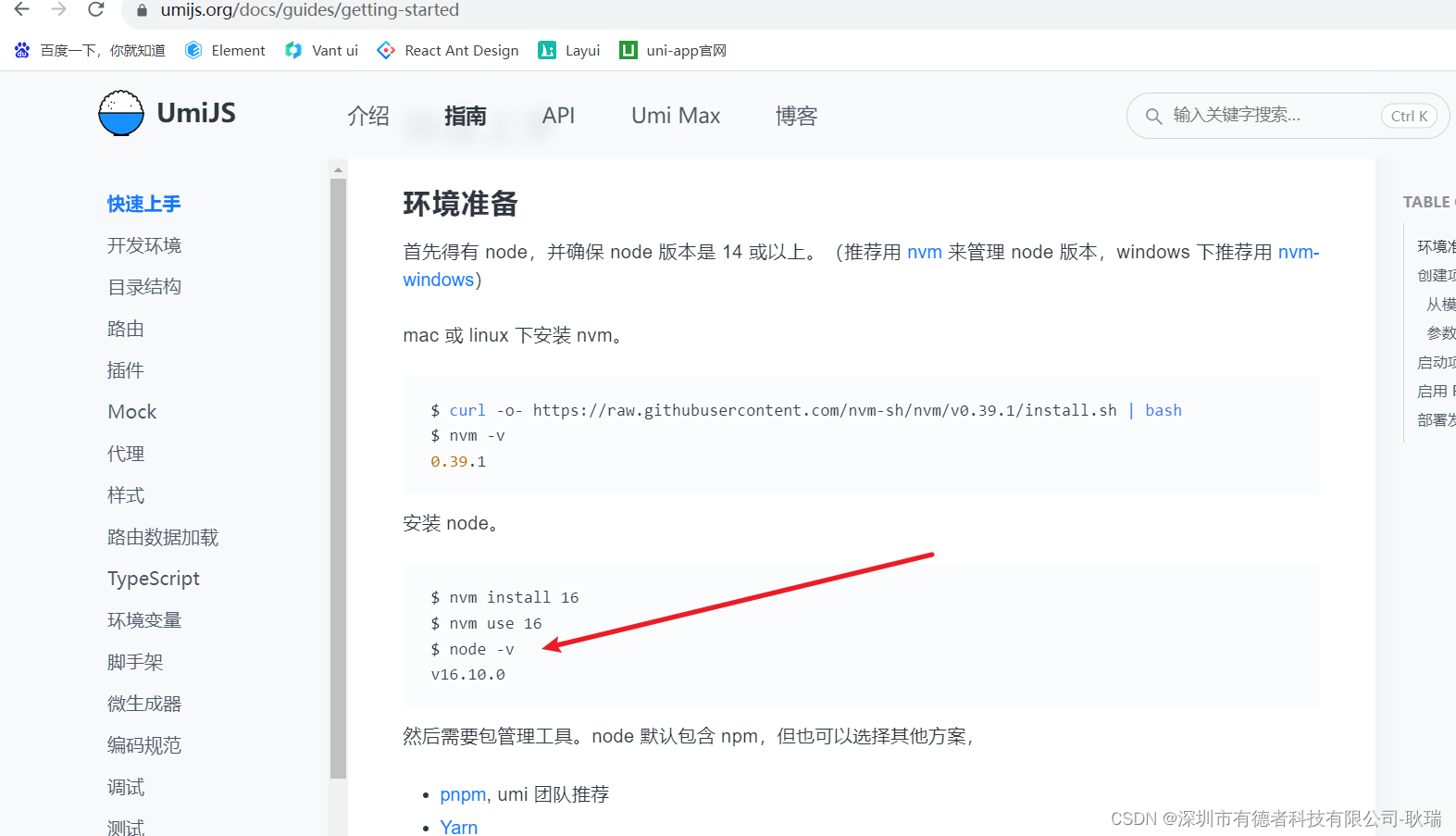Reload the page with refresh icon
The height and width of the screenshot is (836, 1456).
(x=96, y=9)
